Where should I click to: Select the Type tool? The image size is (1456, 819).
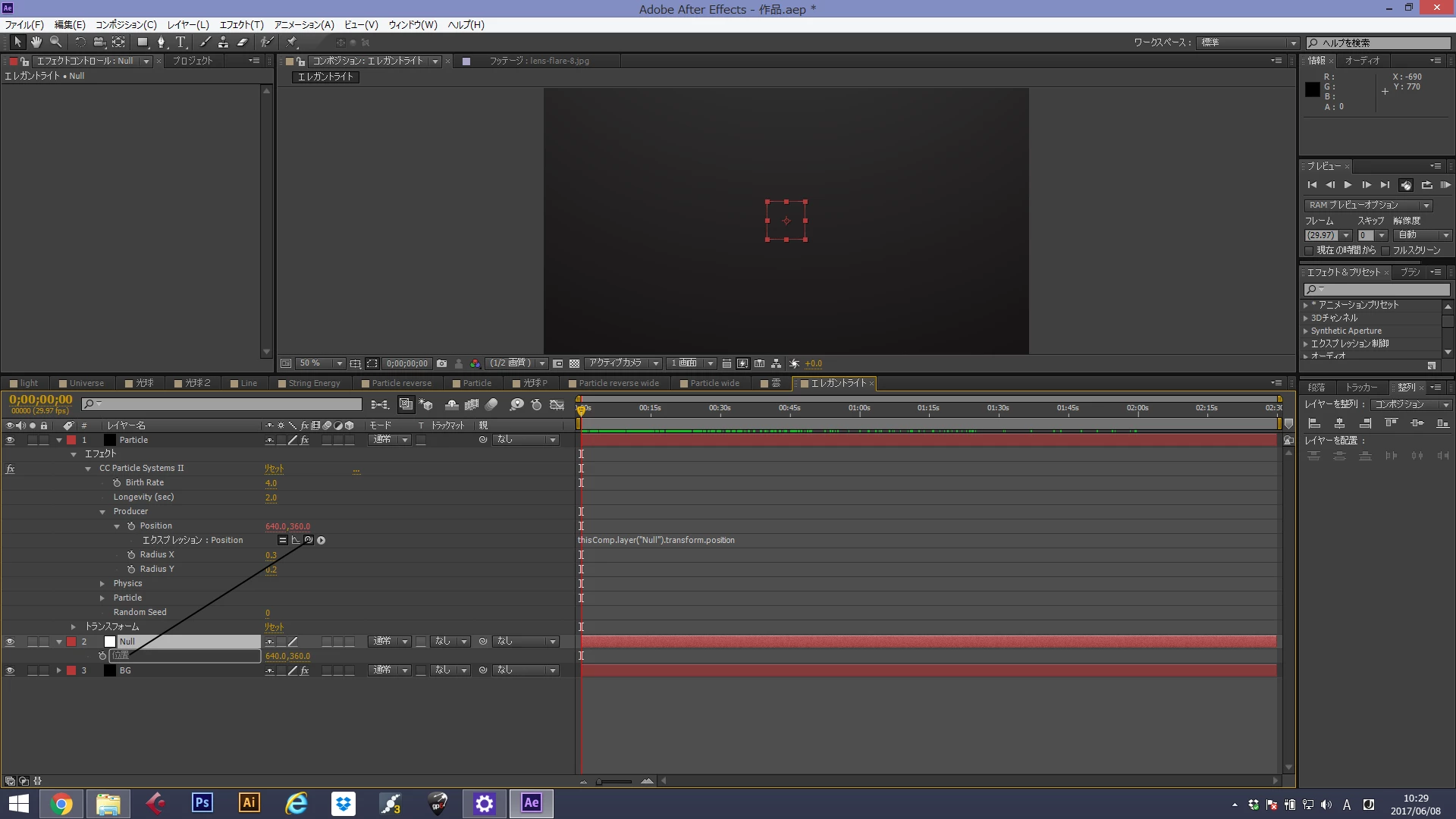(180, 42)
